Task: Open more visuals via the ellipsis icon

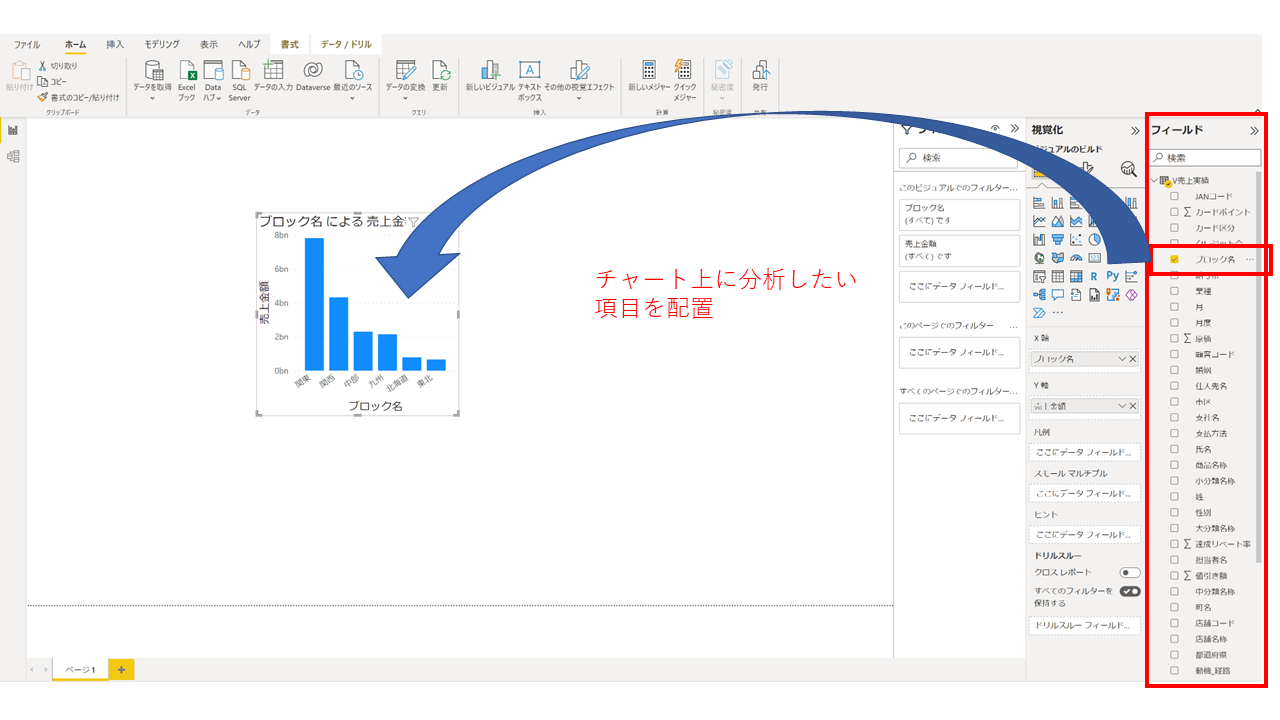Action: click(x=1058, y=313)
